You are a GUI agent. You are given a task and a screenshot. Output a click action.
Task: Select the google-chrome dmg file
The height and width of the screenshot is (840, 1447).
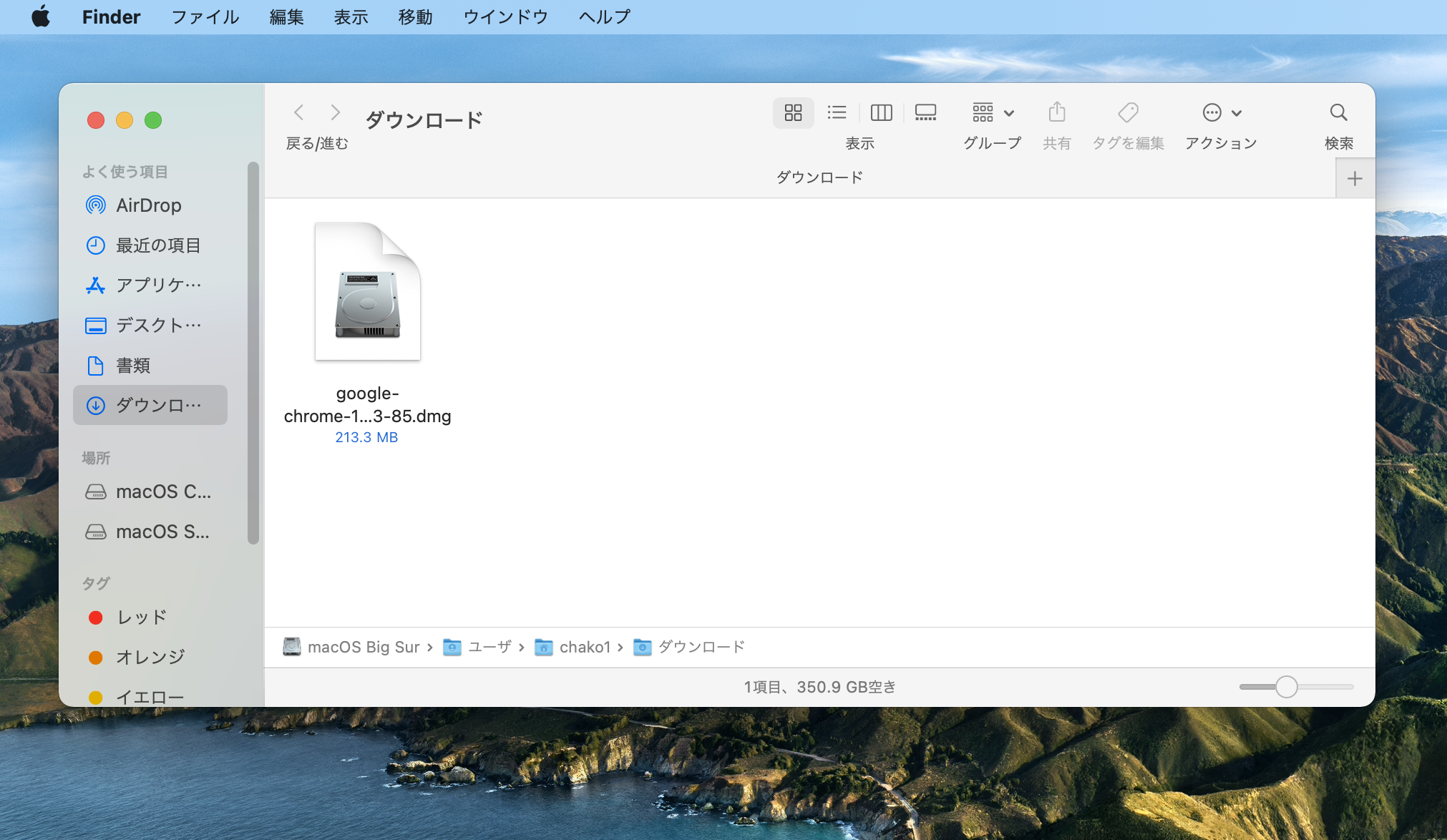[x=367, y=293]
